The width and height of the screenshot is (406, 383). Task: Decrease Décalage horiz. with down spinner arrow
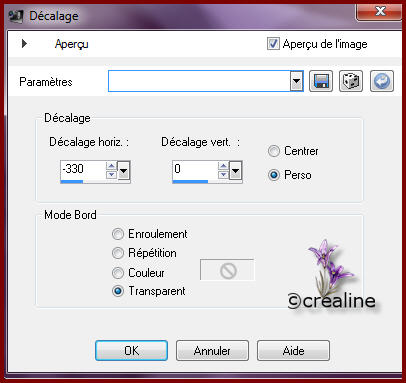point(111,174)
